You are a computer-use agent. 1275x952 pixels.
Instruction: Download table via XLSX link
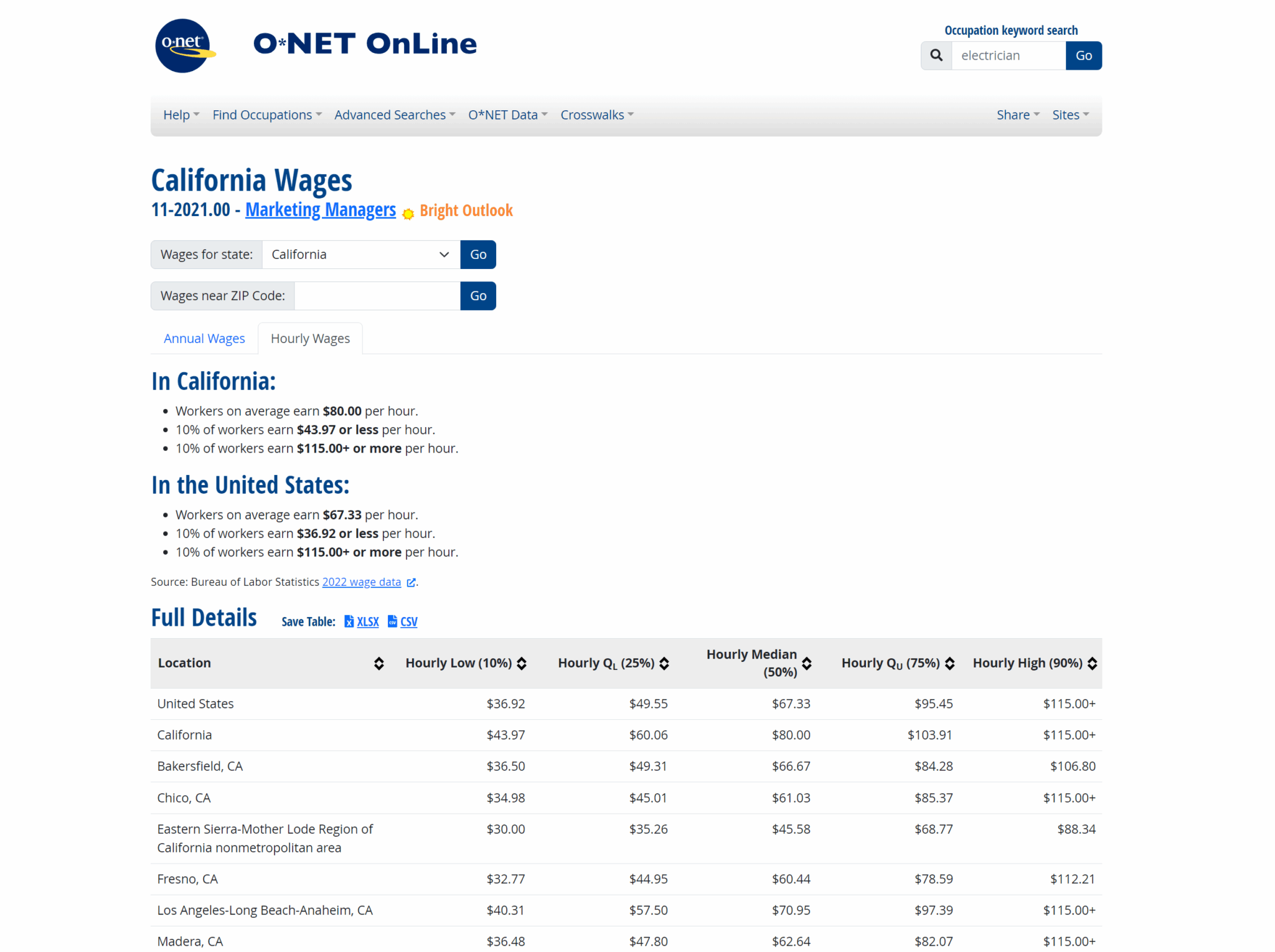(x=367, y=621)
